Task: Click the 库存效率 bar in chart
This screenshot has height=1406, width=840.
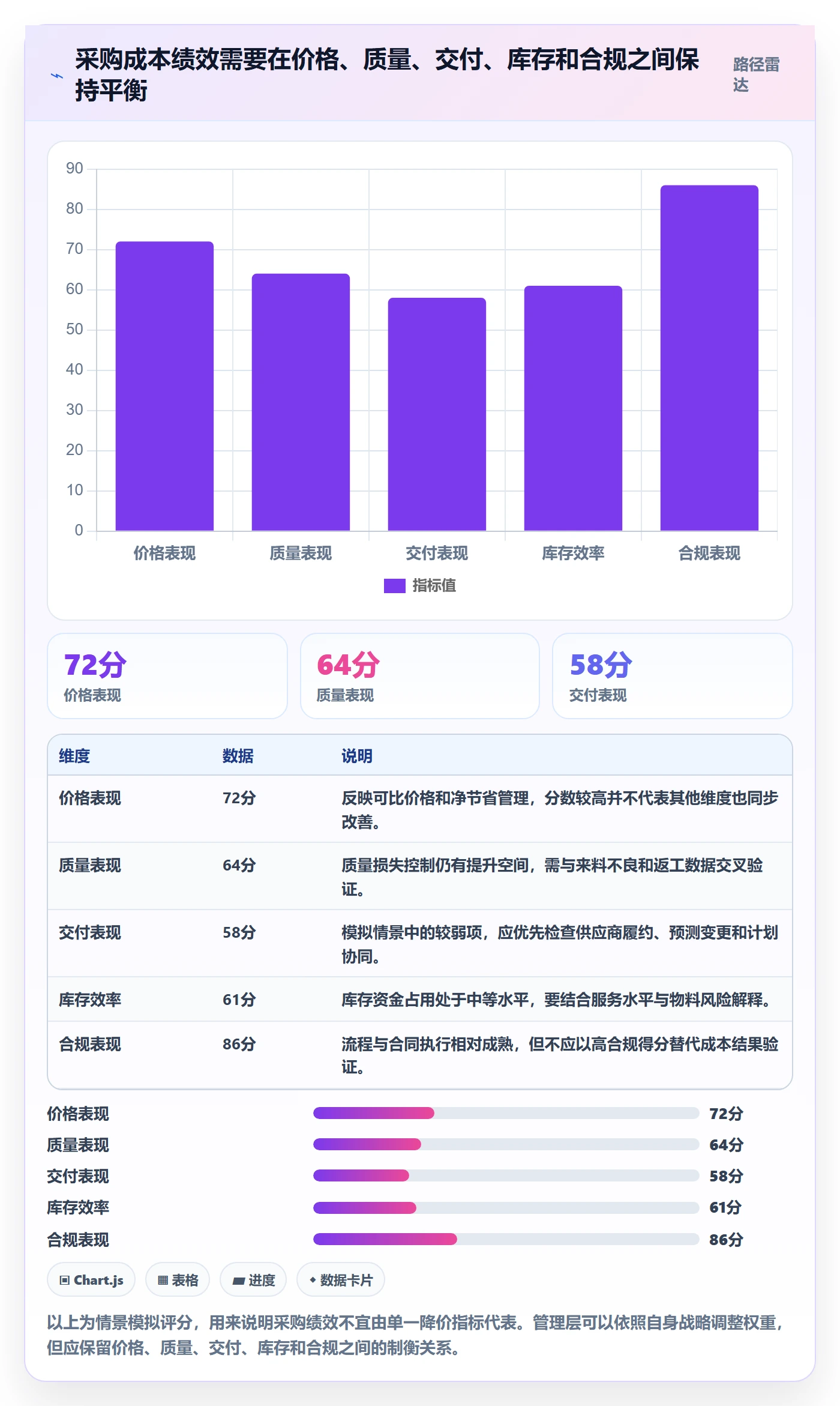Action: [573, 408]
